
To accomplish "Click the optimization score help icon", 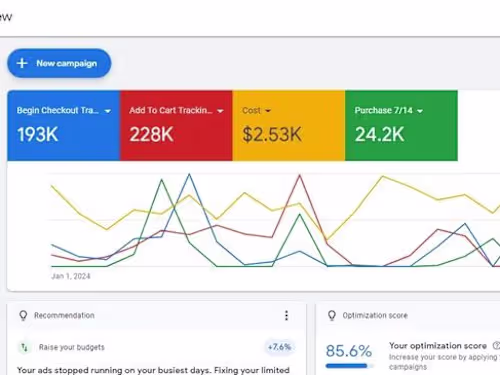I will tap(496, 346).
